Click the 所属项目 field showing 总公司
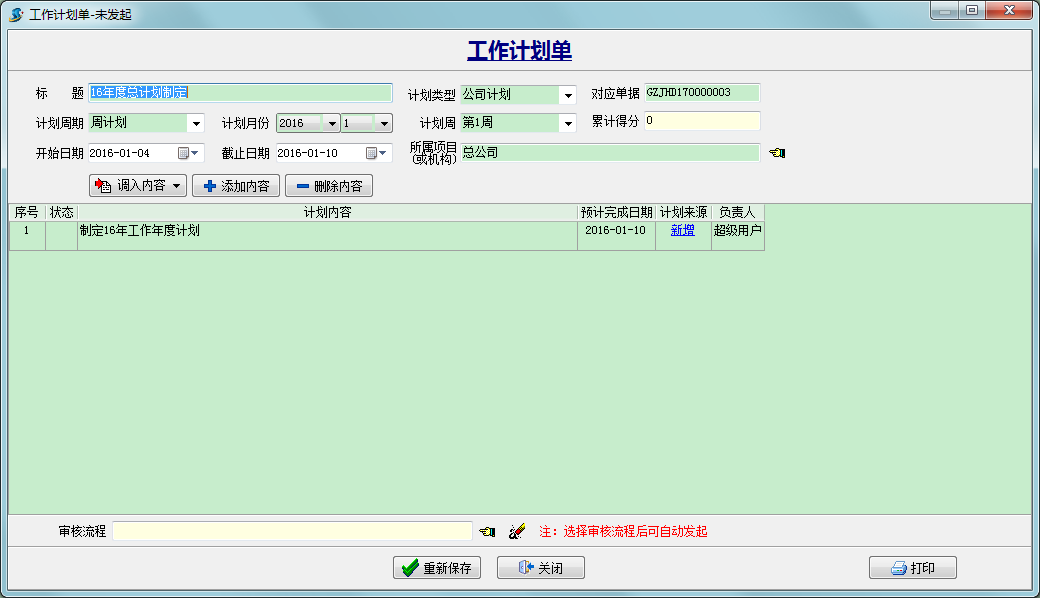This screenshot has height=598, width=1040. [x=610, y=152]
